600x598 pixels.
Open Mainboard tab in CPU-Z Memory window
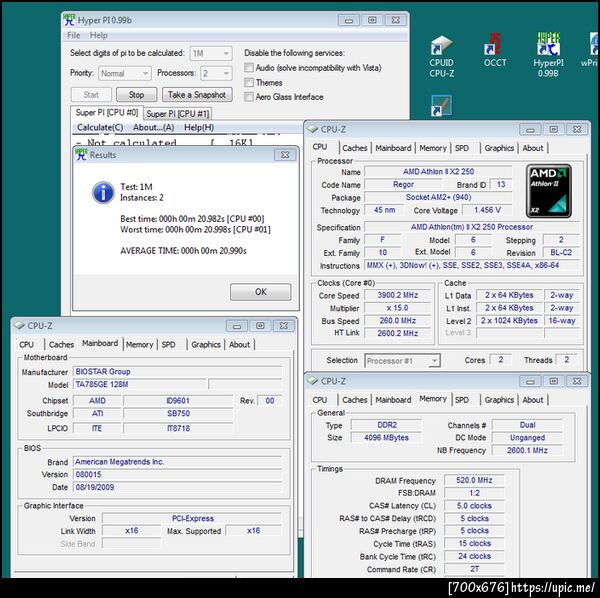click(393, 400)
